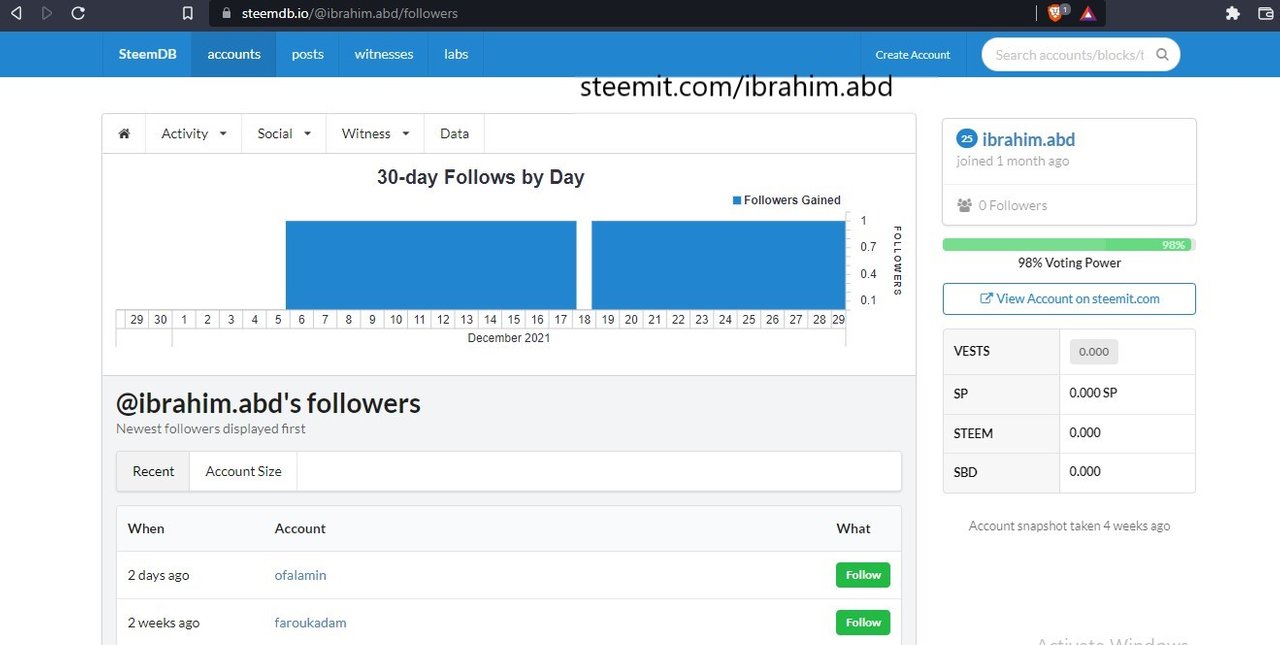The height and width of the screenshot is (645, 1280).
Task: Click the home icon tab
Action: [124, 133]
